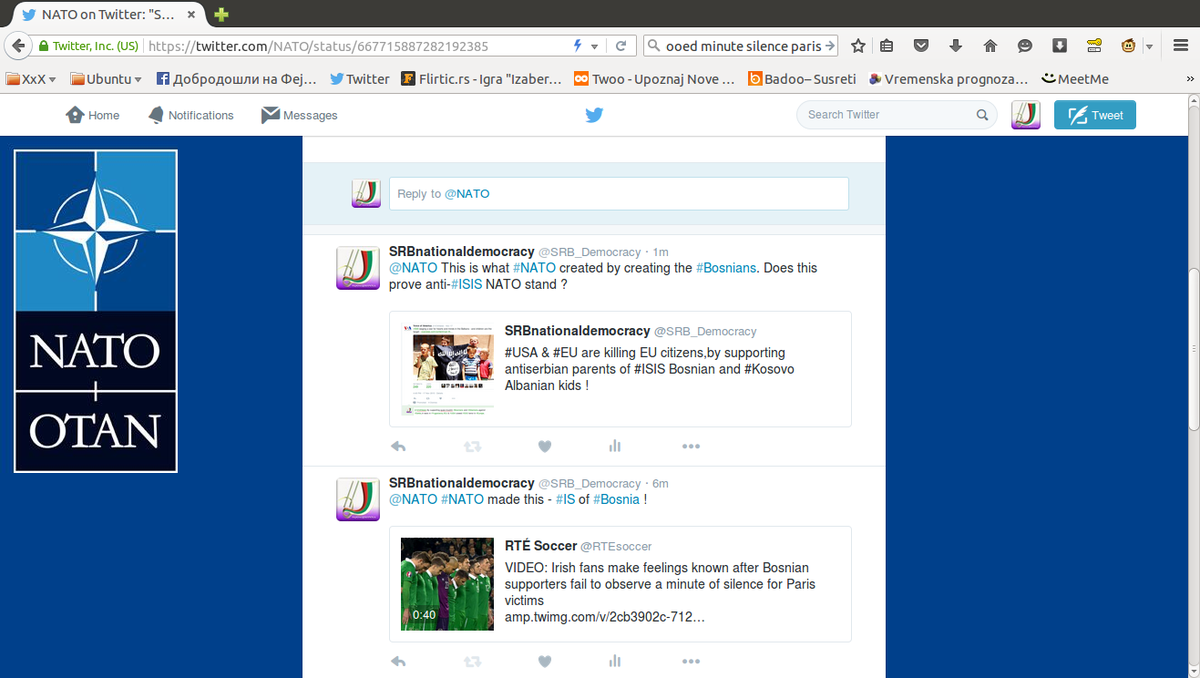The height and width of the screenshot is (678, 1200).
Task: Open the Flirtic.rs bookmark
Action: (x=482, y=79)
